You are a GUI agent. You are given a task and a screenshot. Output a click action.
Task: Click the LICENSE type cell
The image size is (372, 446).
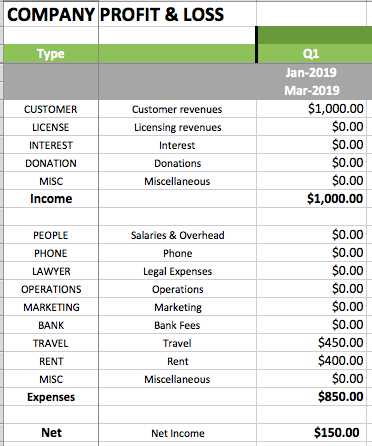pos(51,127)
